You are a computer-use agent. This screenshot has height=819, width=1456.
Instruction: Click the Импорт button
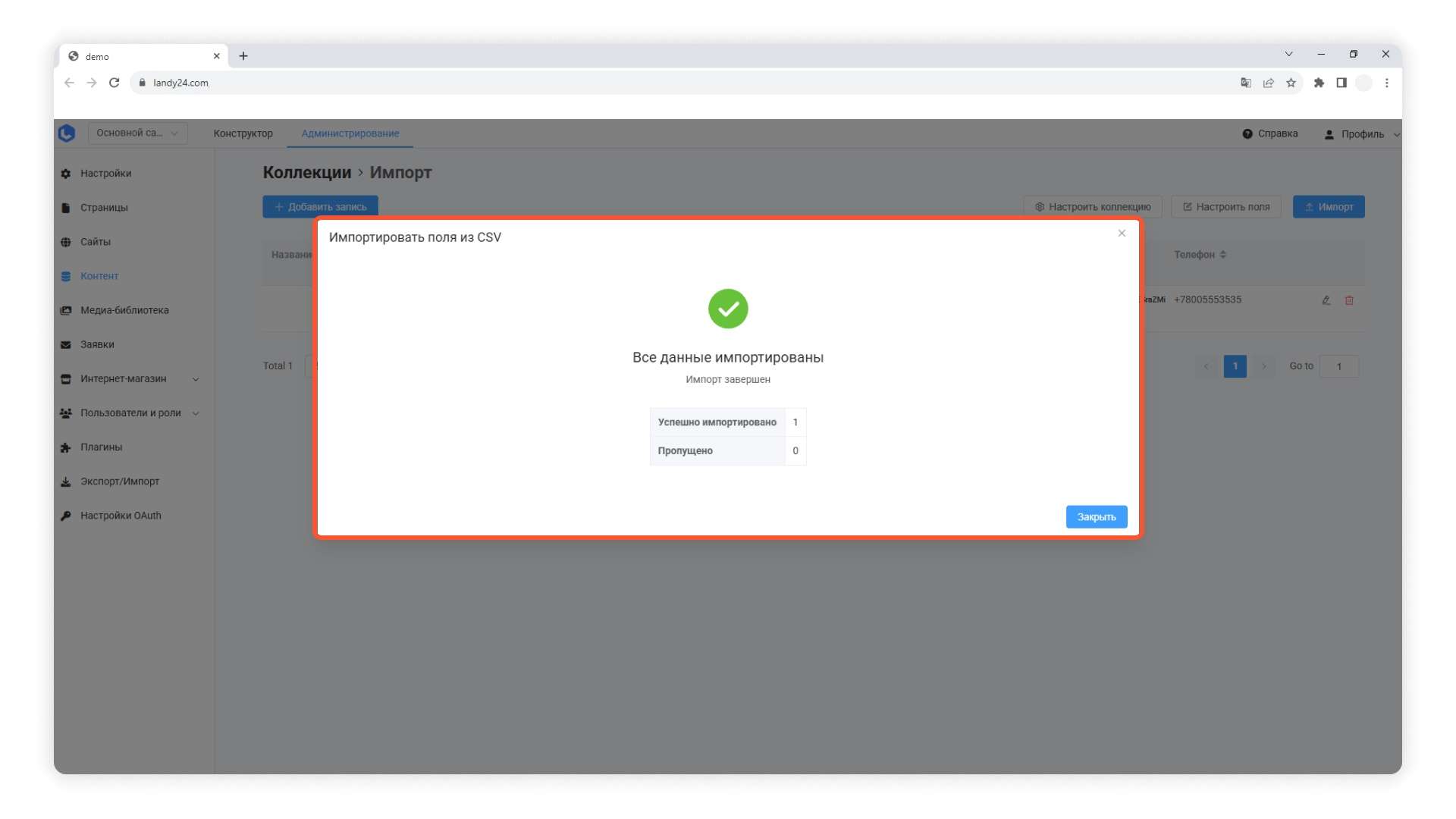(x=1328, y=207)
